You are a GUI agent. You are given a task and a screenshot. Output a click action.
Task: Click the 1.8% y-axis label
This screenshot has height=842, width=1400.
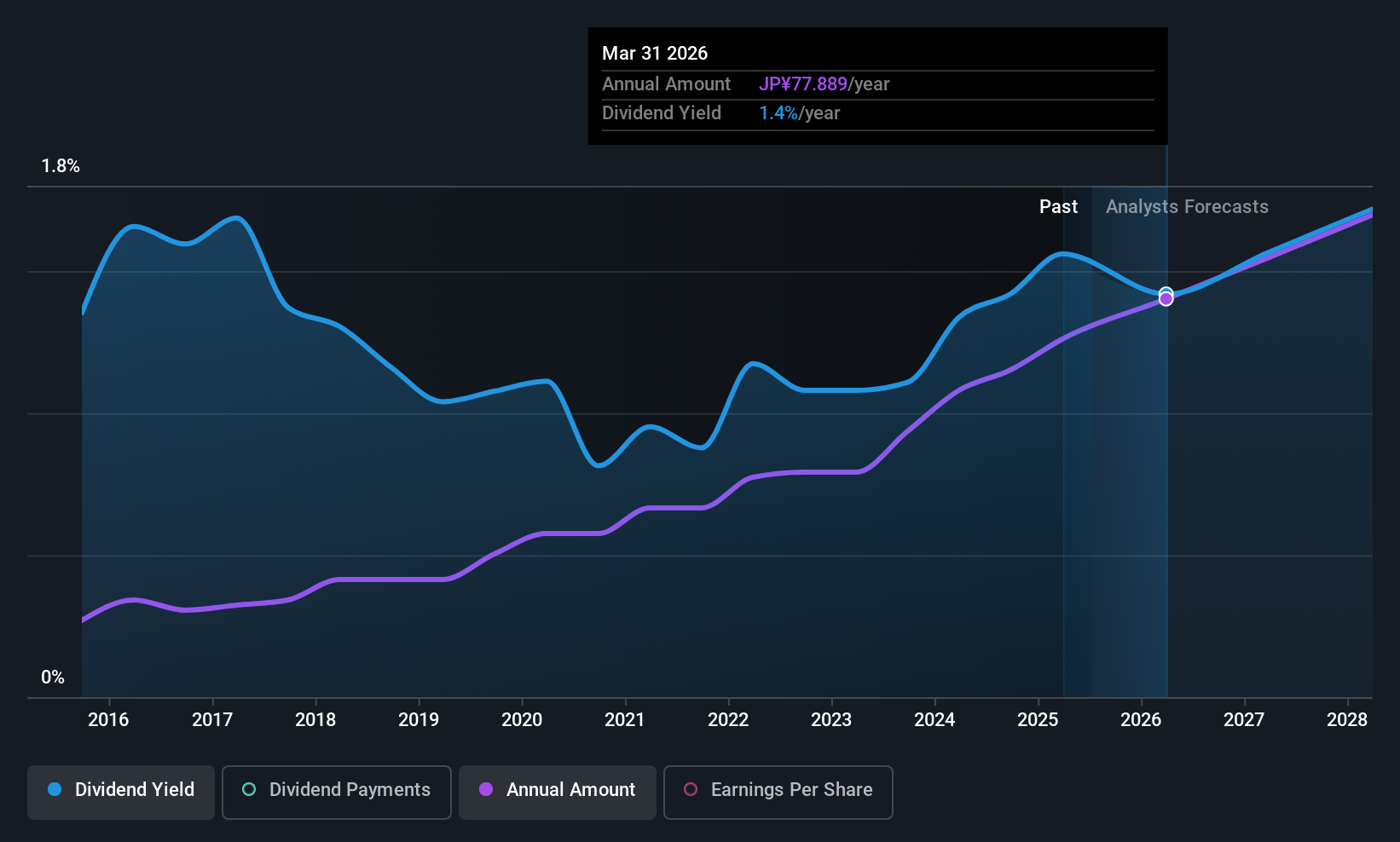61,166
